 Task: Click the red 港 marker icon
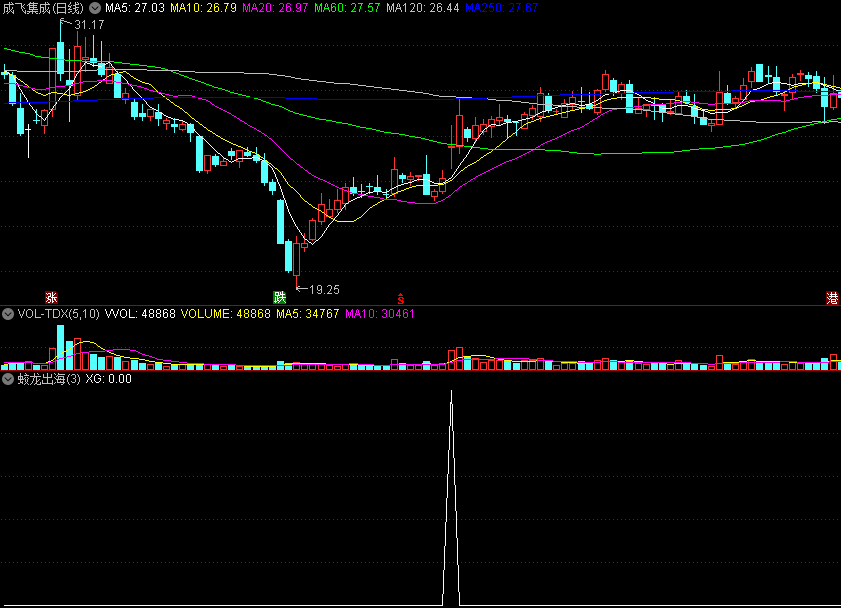(832, 298)
